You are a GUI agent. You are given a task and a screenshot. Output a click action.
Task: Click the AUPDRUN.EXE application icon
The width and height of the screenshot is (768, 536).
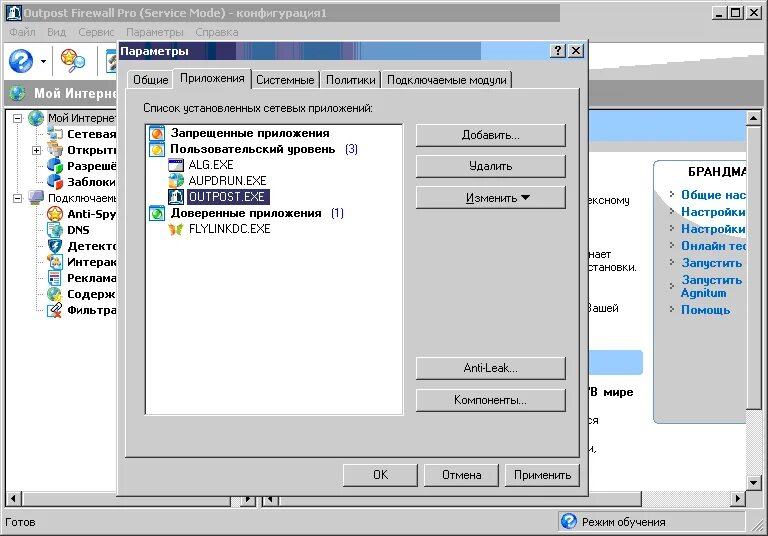[x=176, y=181]
